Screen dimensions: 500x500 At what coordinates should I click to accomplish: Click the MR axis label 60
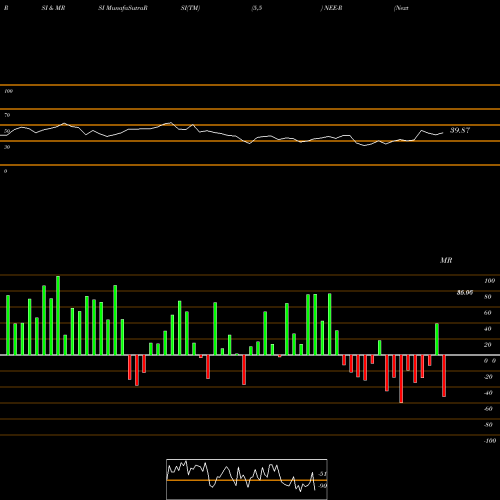coord(488,313)
